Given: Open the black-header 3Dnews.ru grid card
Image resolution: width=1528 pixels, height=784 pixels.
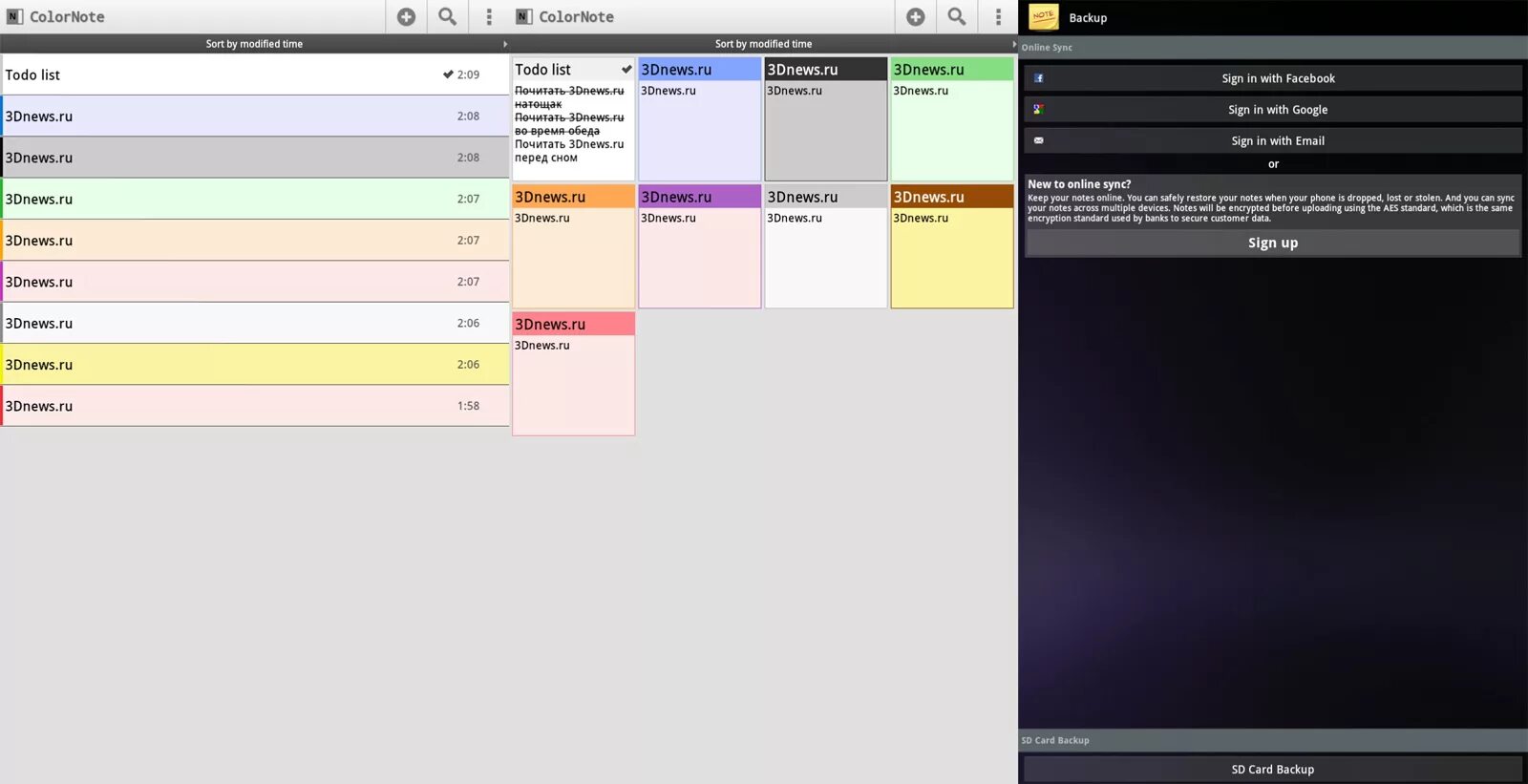Looking at the screenshot, I should pos(826,118).
